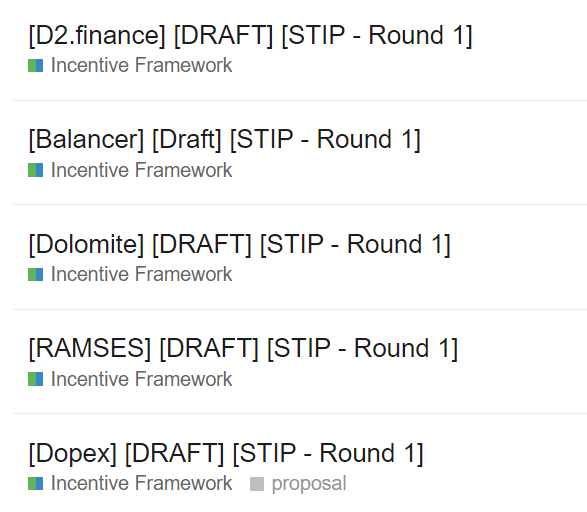Click green-blue category badge under Balancer
The height and width of the screenshot is (512, 587).
pyautogui.click(x=36, y=170)
